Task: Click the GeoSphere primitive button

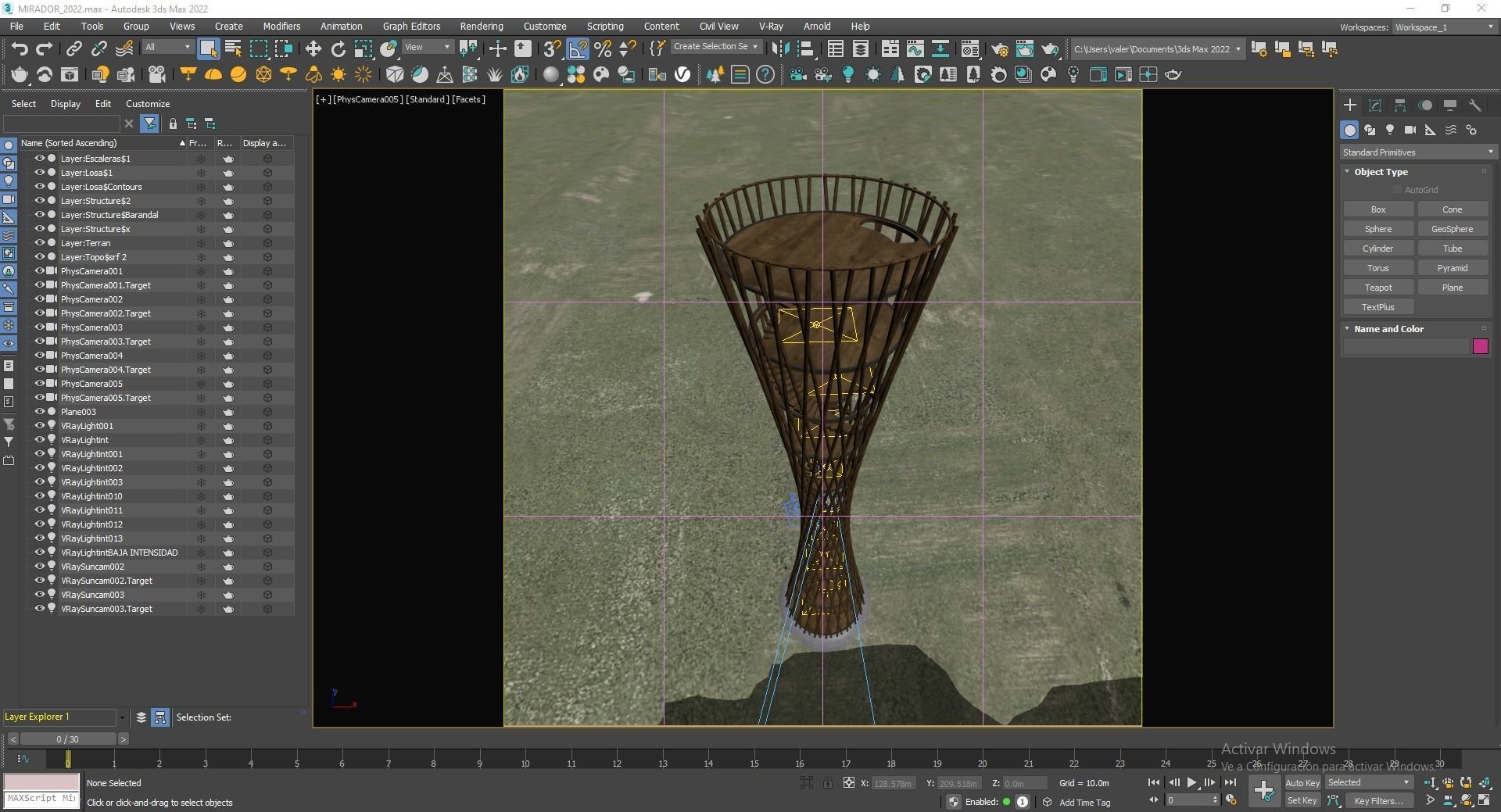Action: click(1452, 229)
